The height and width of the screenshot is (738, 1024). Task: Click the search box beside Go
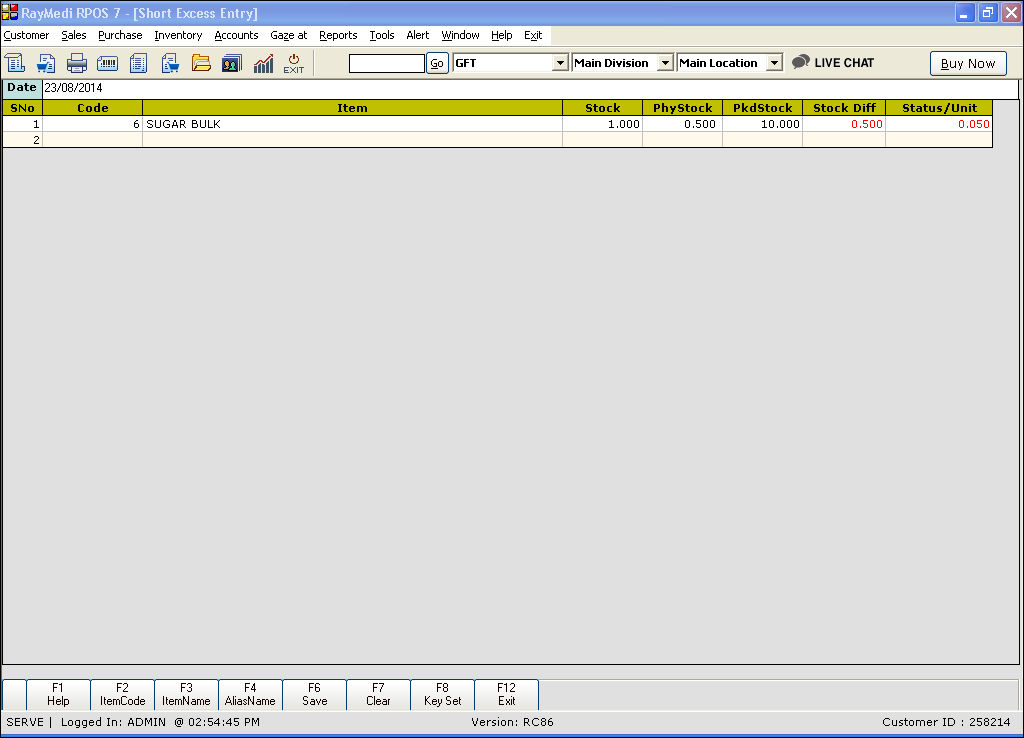pos(387,63)
